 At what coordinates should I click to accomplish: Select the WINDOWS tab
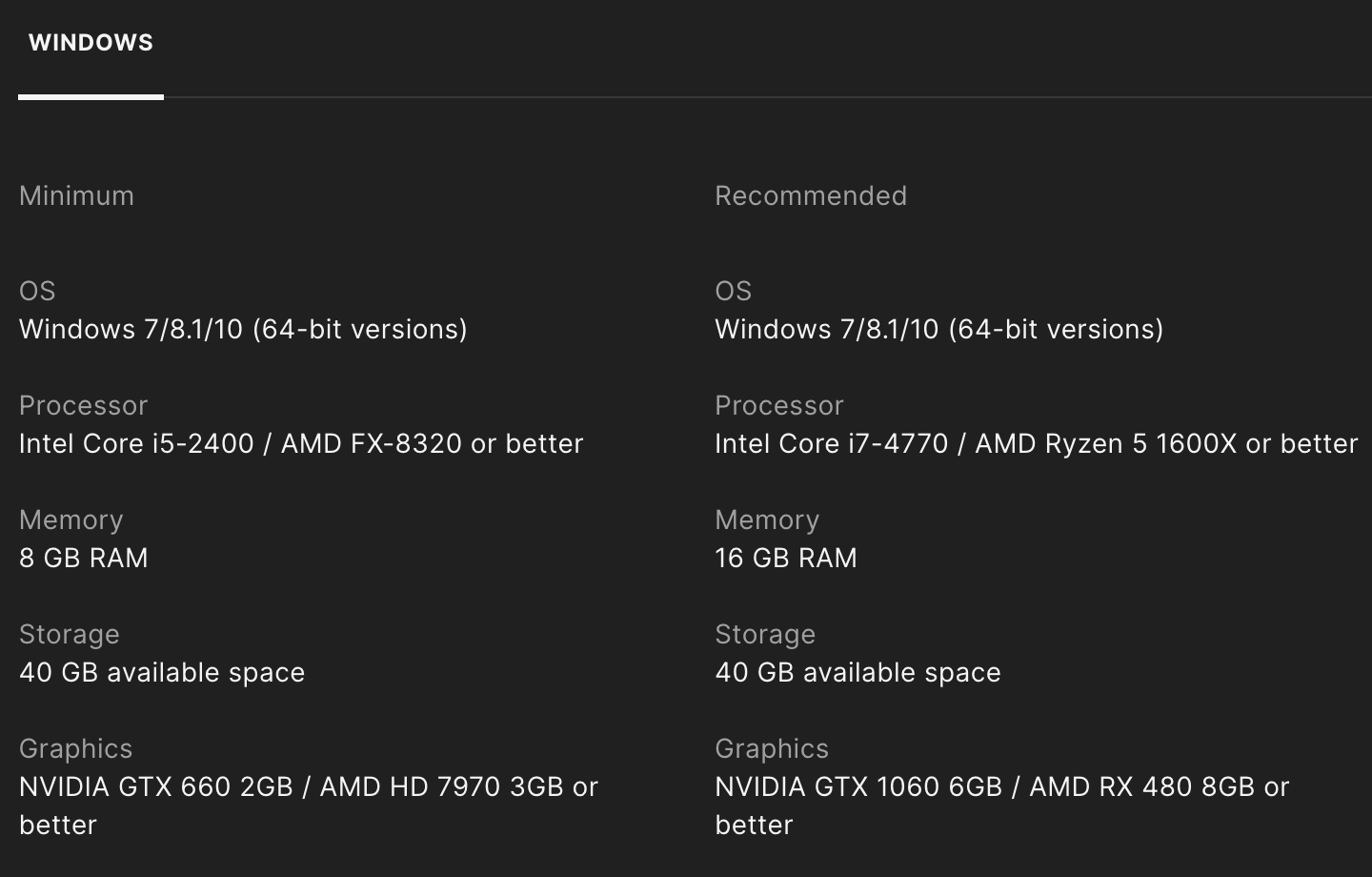tap(91, 43)
